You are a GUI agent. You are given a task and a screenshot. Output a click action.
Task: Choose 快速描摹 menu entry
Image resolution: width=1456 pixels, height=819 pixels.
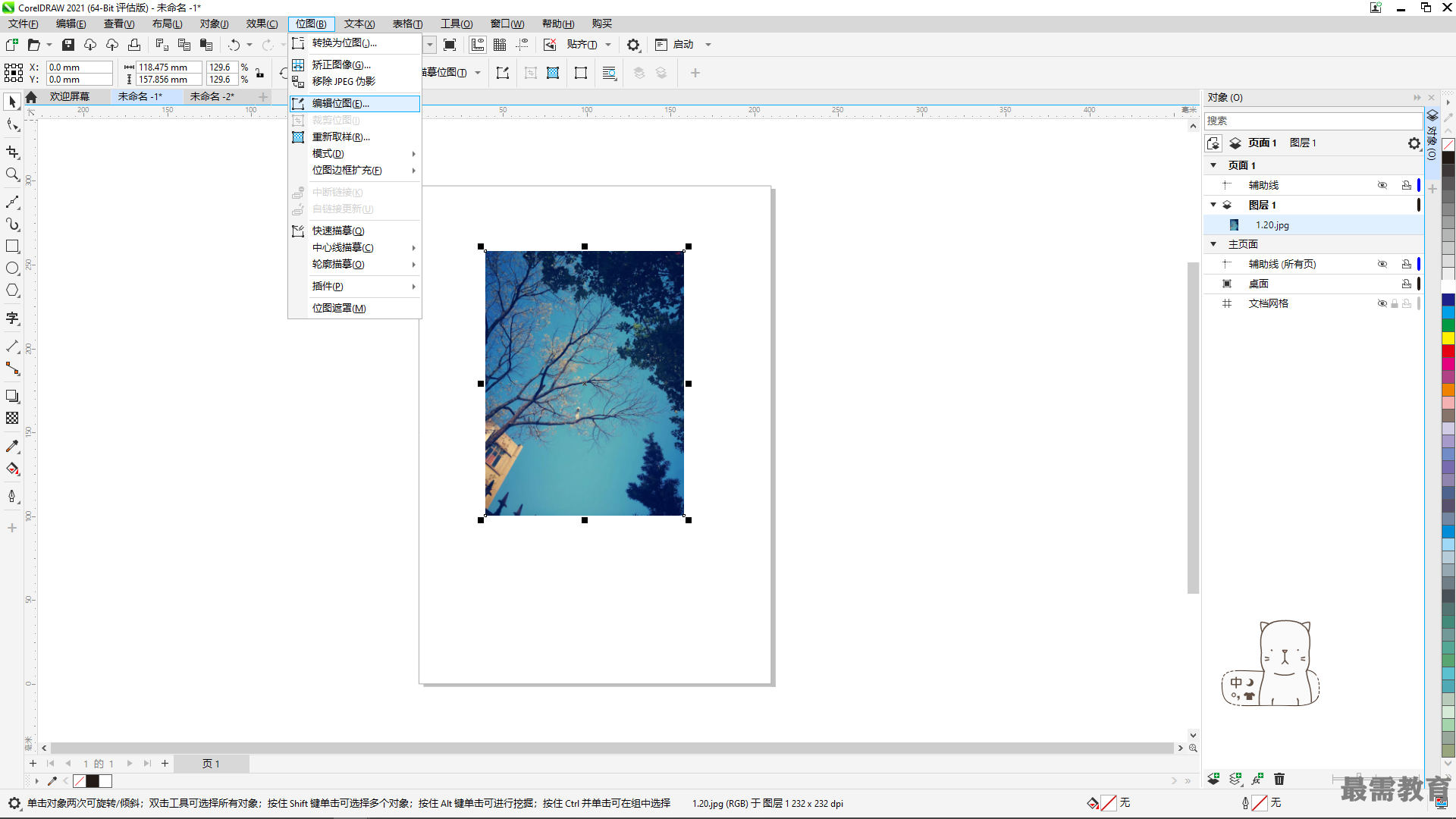(x=355, y=231)
